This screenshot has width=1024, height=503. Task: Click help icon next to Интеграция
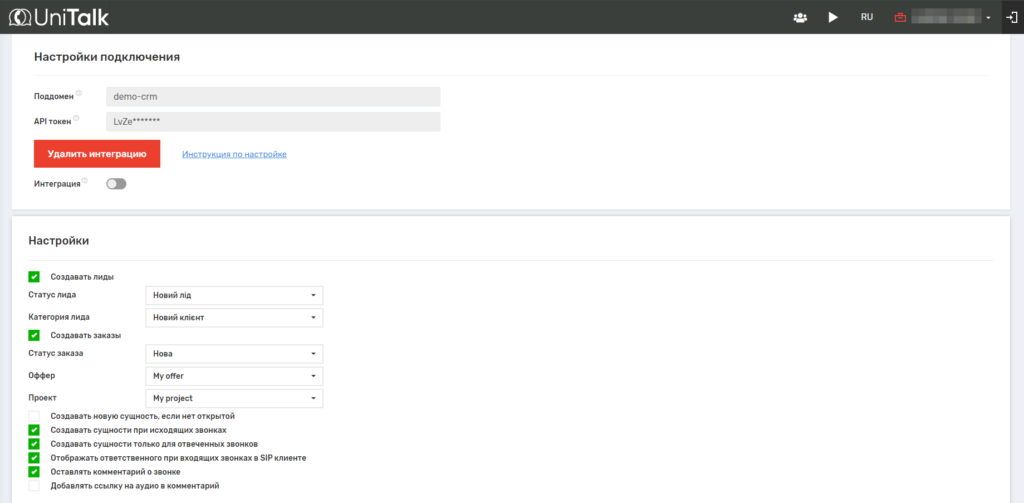point(85,181)
